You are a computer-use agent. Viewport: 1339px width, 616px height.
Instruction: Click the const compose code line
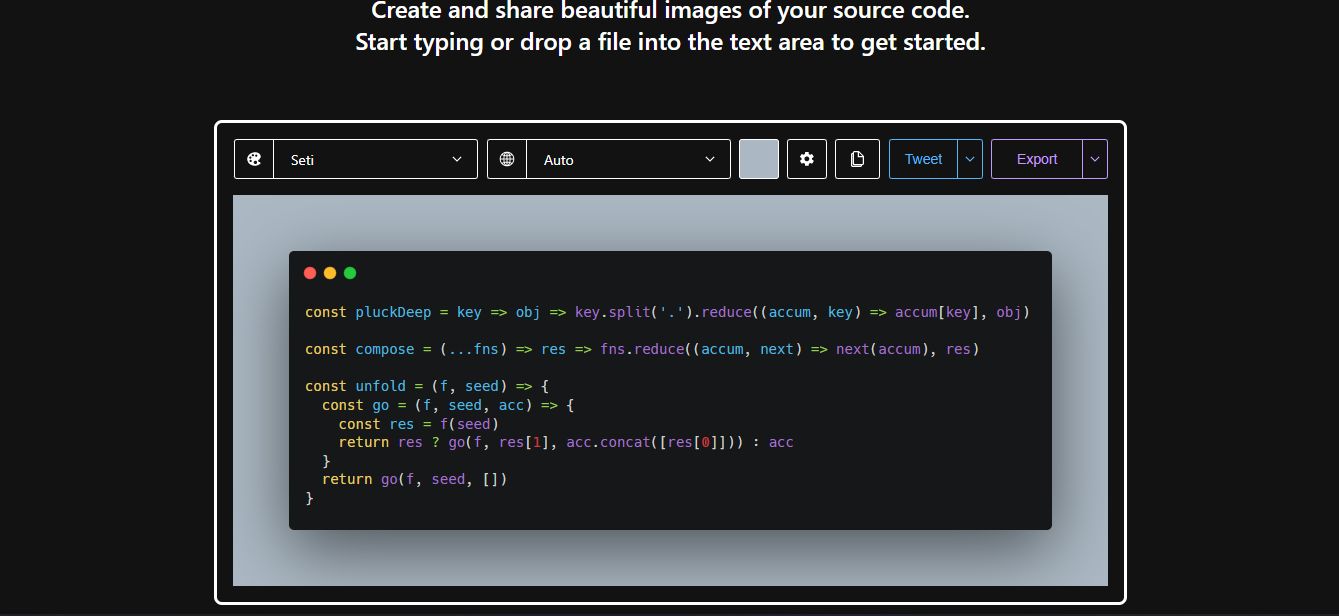click(642, 349)
